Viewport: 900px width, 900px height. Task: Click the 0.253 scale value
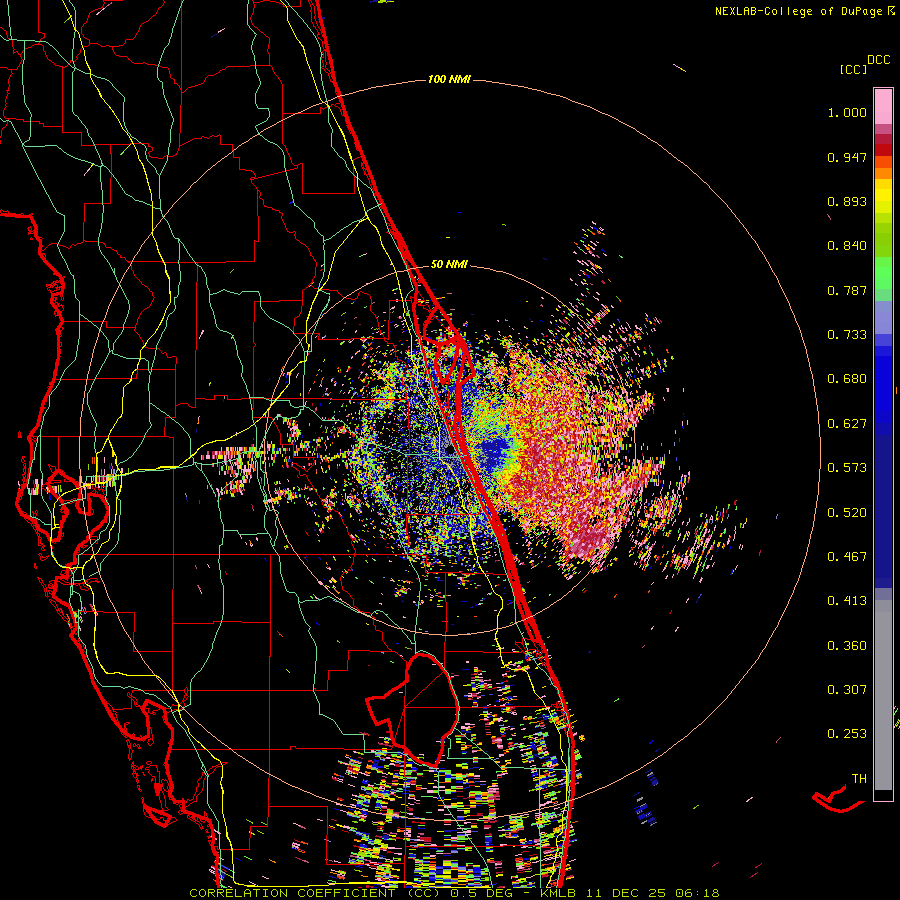pyautogui.click(x=847, y=734)
